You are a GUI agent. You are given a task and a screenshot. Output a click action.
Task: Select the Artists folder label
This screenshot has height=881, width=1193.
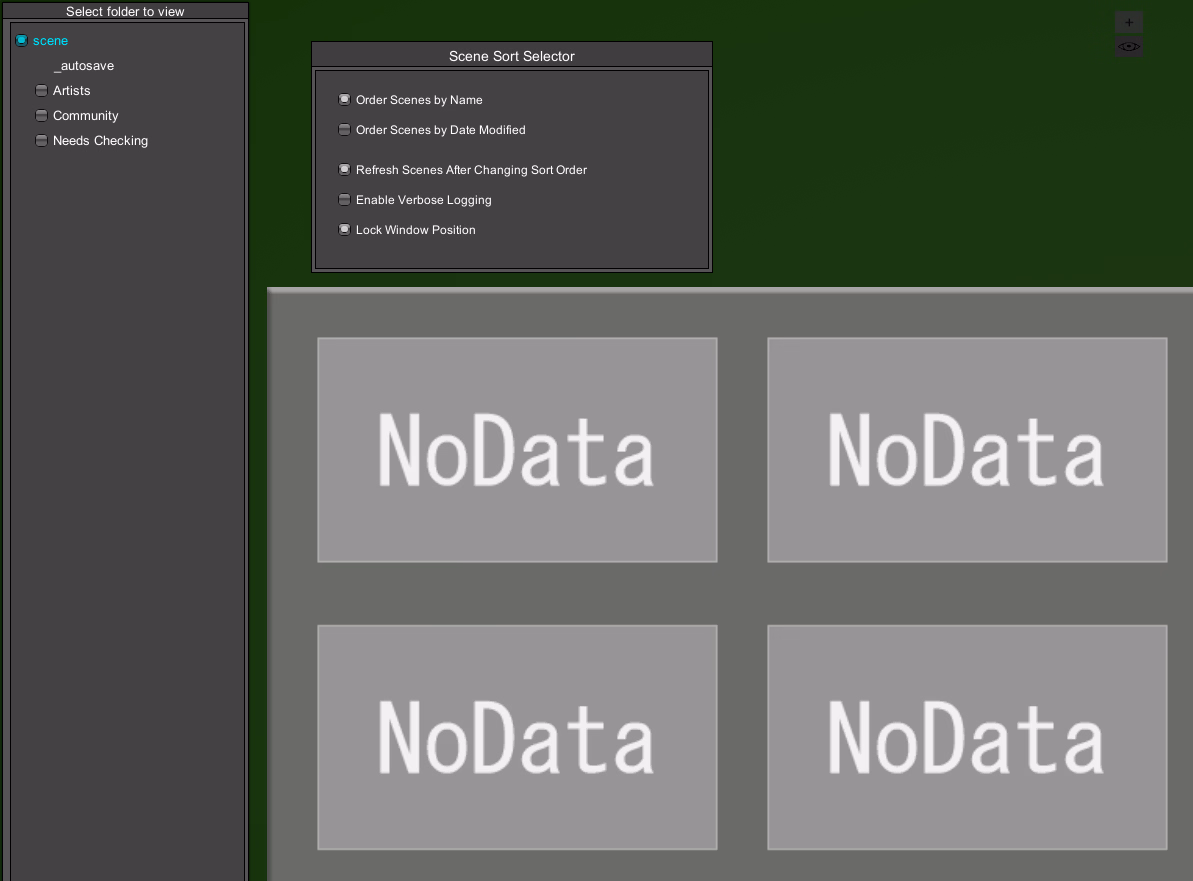[x=72, y=91]
